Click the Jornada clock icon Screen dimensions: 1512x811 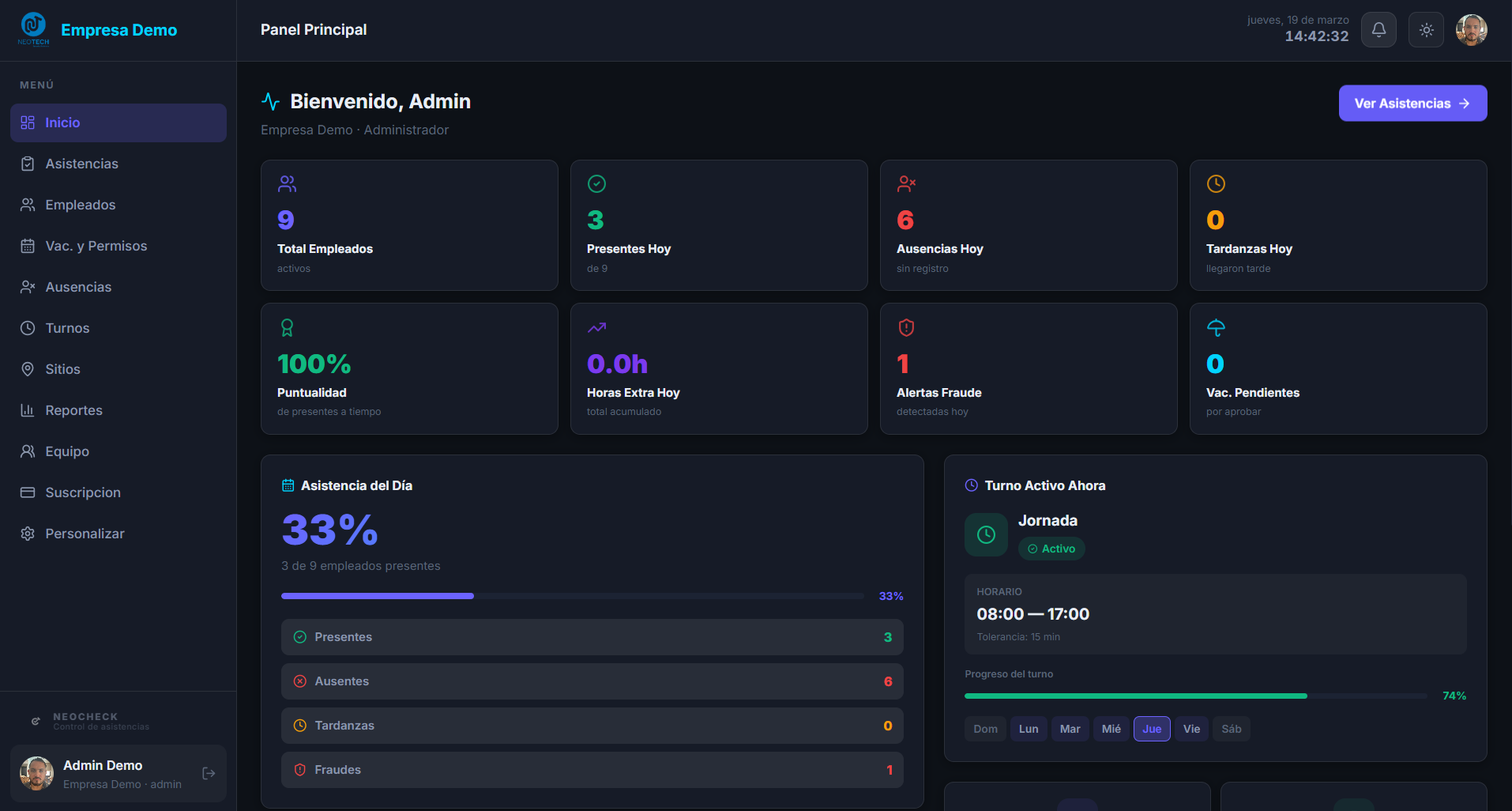[986, 534]
